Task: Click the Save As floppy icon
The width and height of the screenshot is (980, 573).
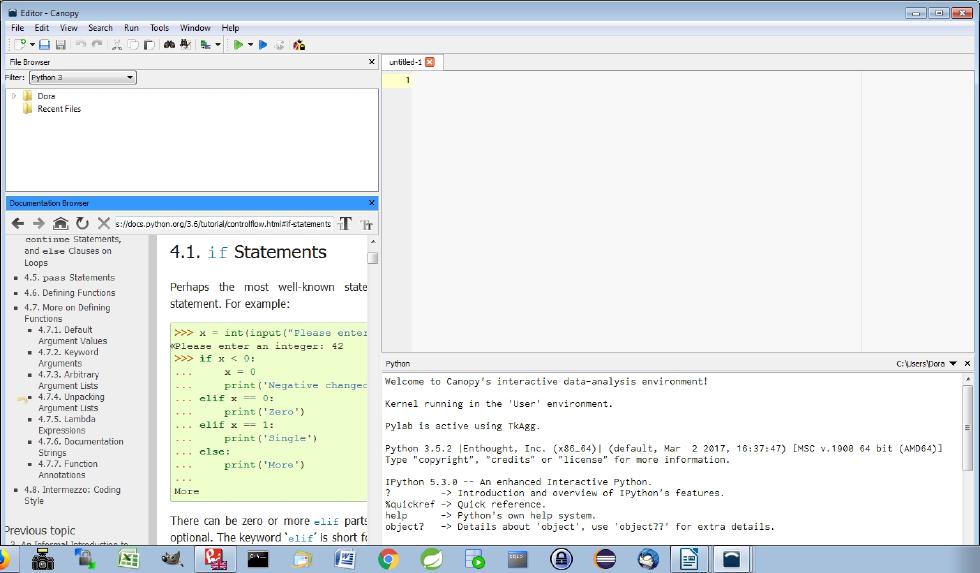Action: pos(61,44)
